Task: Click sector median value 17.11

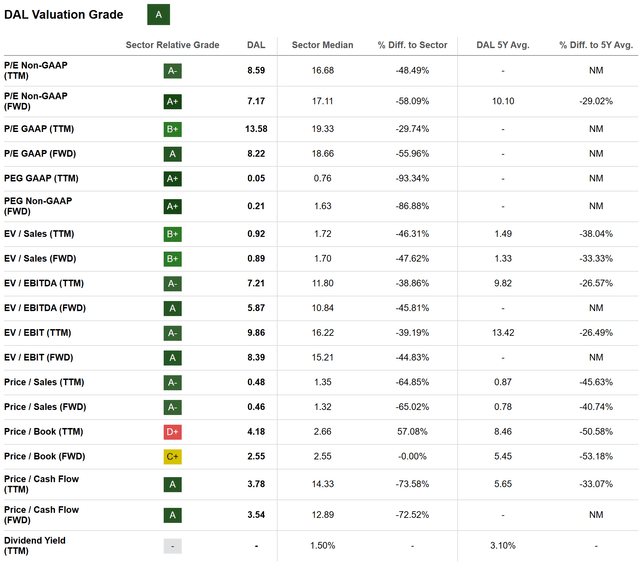Action: coord(322,101)
